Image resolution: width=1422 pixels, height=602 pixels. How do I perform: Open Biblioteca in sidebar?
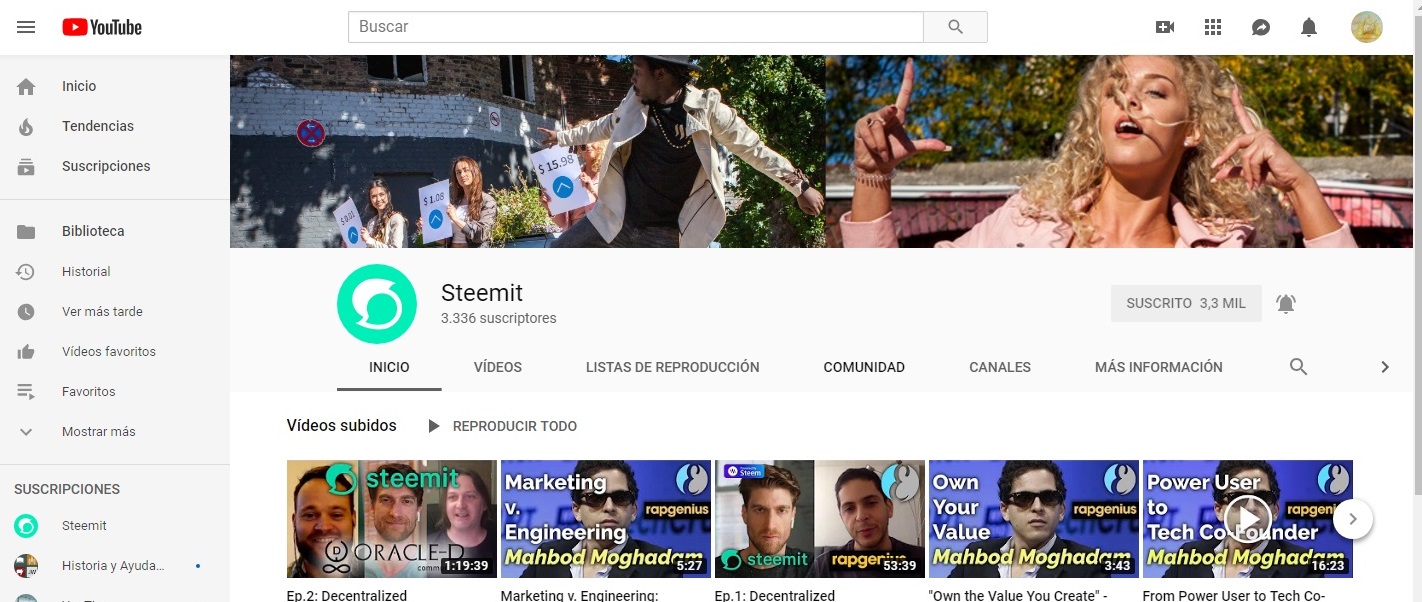tap(115, 231)
